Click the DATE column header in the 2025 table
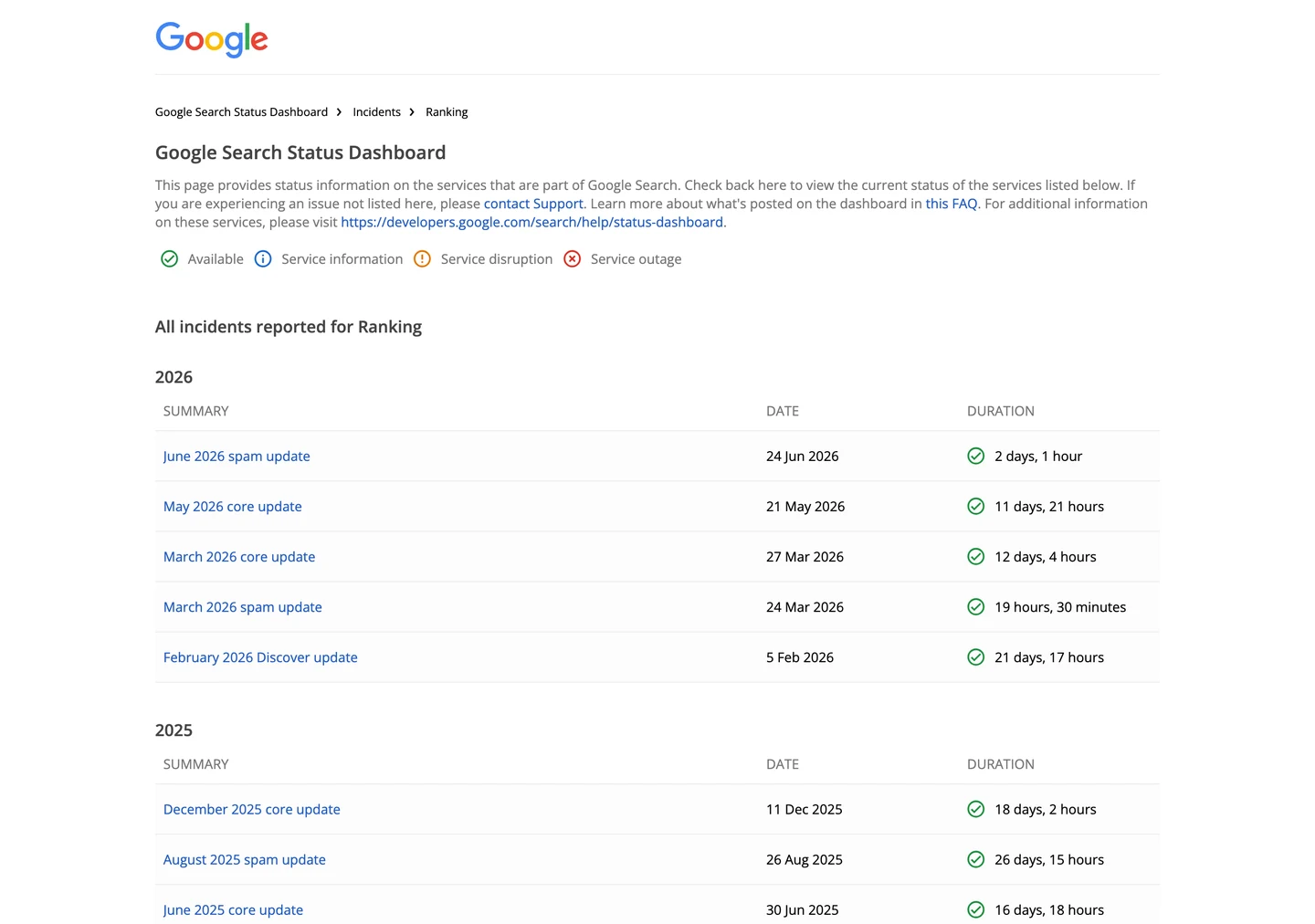This screenshot has width=1315, height=924. click(783, 764)
